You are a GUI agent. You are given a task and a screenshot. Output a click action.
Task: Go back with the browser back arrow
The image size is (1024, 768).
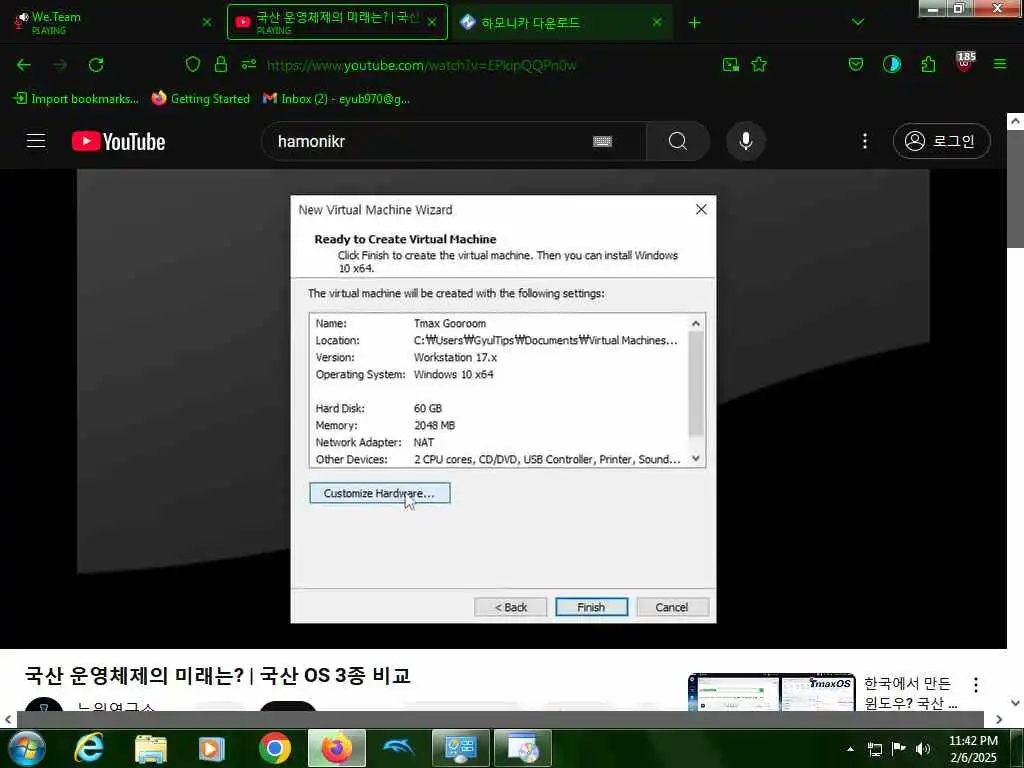pos(24,65)
